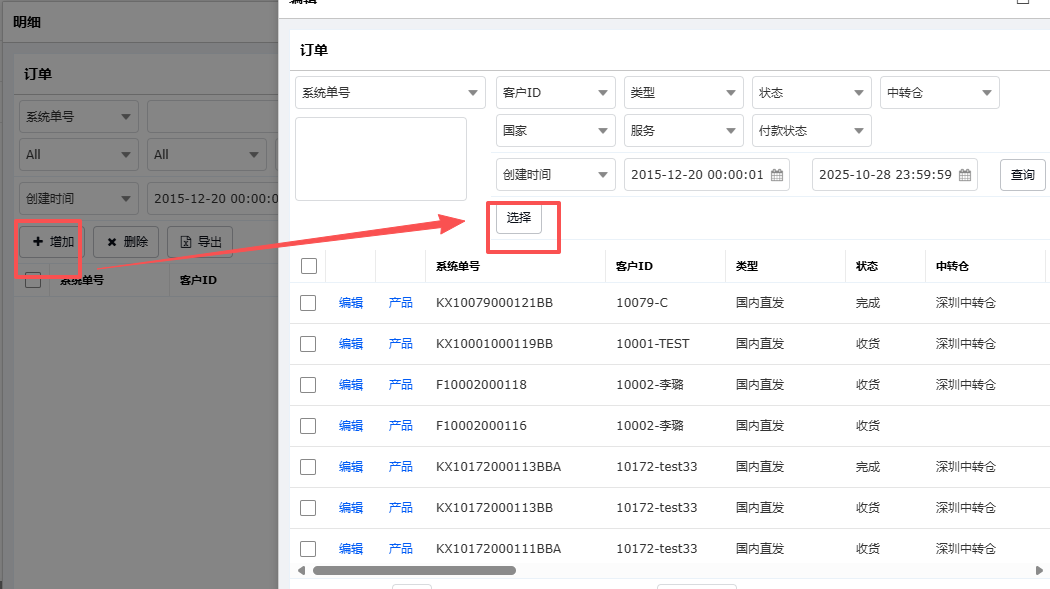Click the 状态 column header
Image resolution: width=1050 pixels, height=589 pixels.
click(867, 266)
